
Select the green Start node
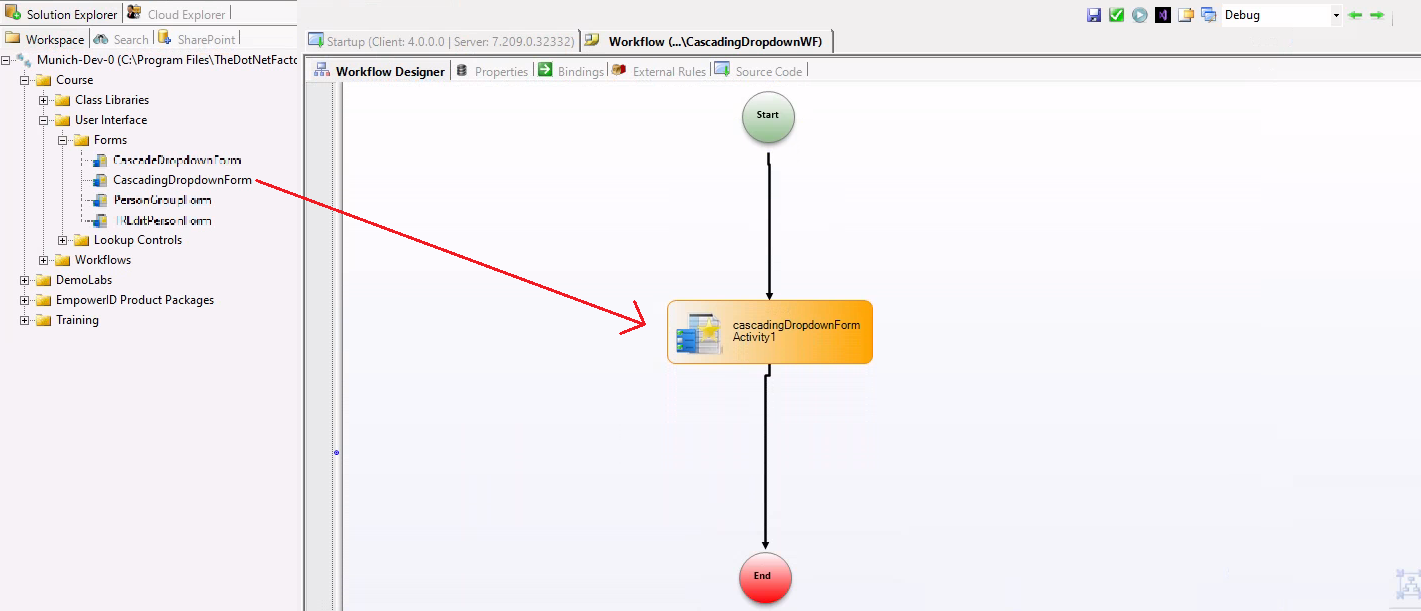(768, 117)
